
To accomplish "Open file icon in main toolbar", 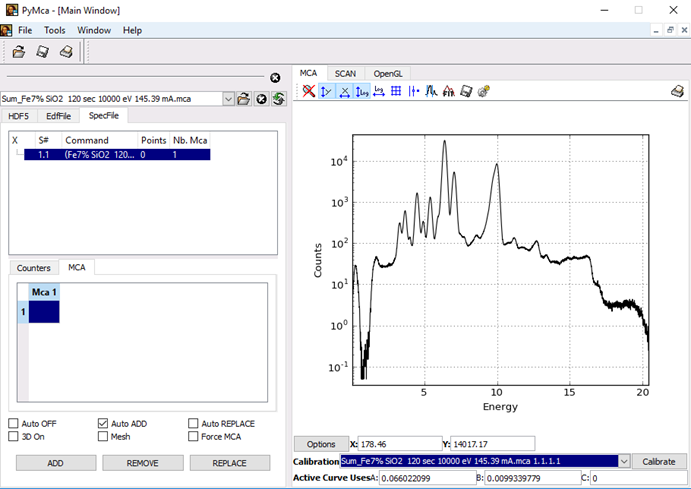I will [x=19, y=52].
